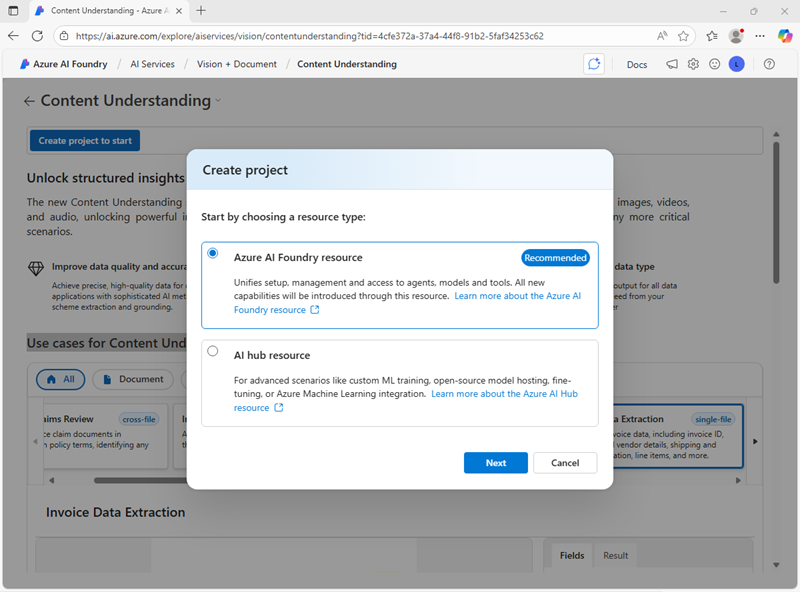This screenshot has height=592, width=800.
Task: Click the user account avatar icon
Action: [737, 64]
